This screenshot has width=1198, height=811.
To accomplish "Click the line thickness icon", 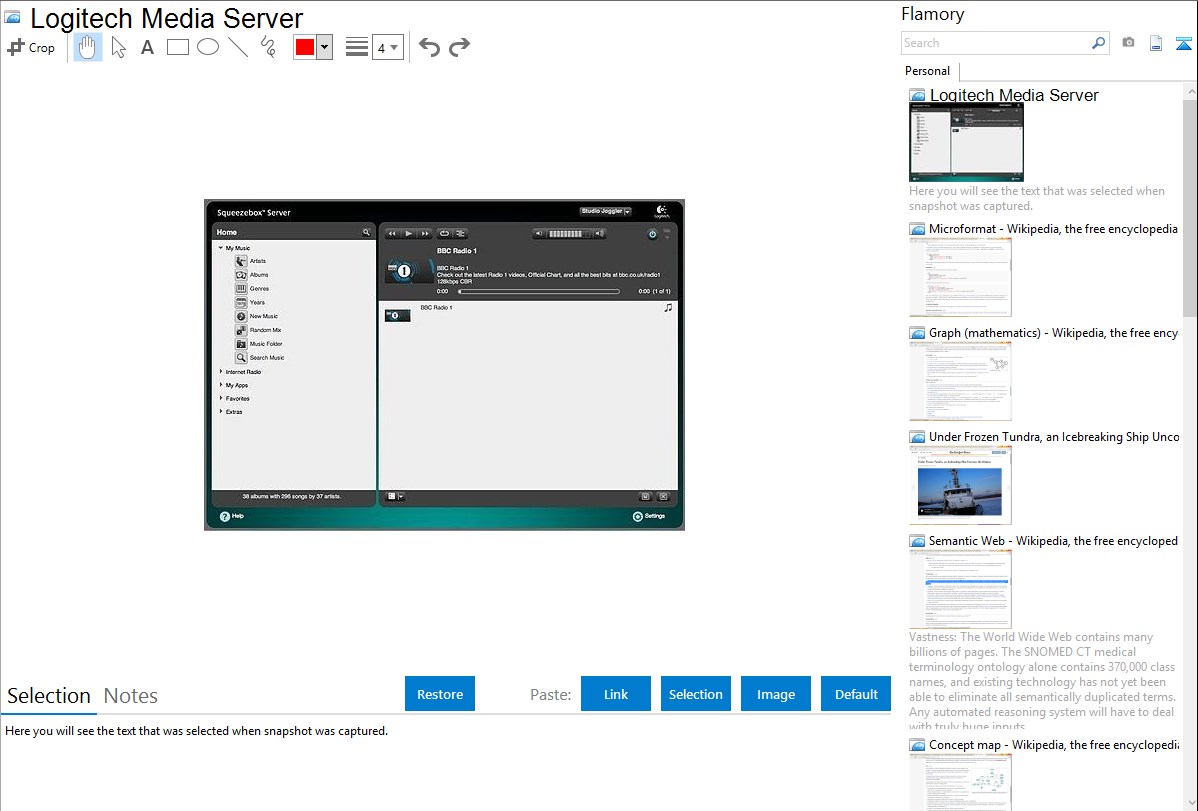I will click(357, 47).
